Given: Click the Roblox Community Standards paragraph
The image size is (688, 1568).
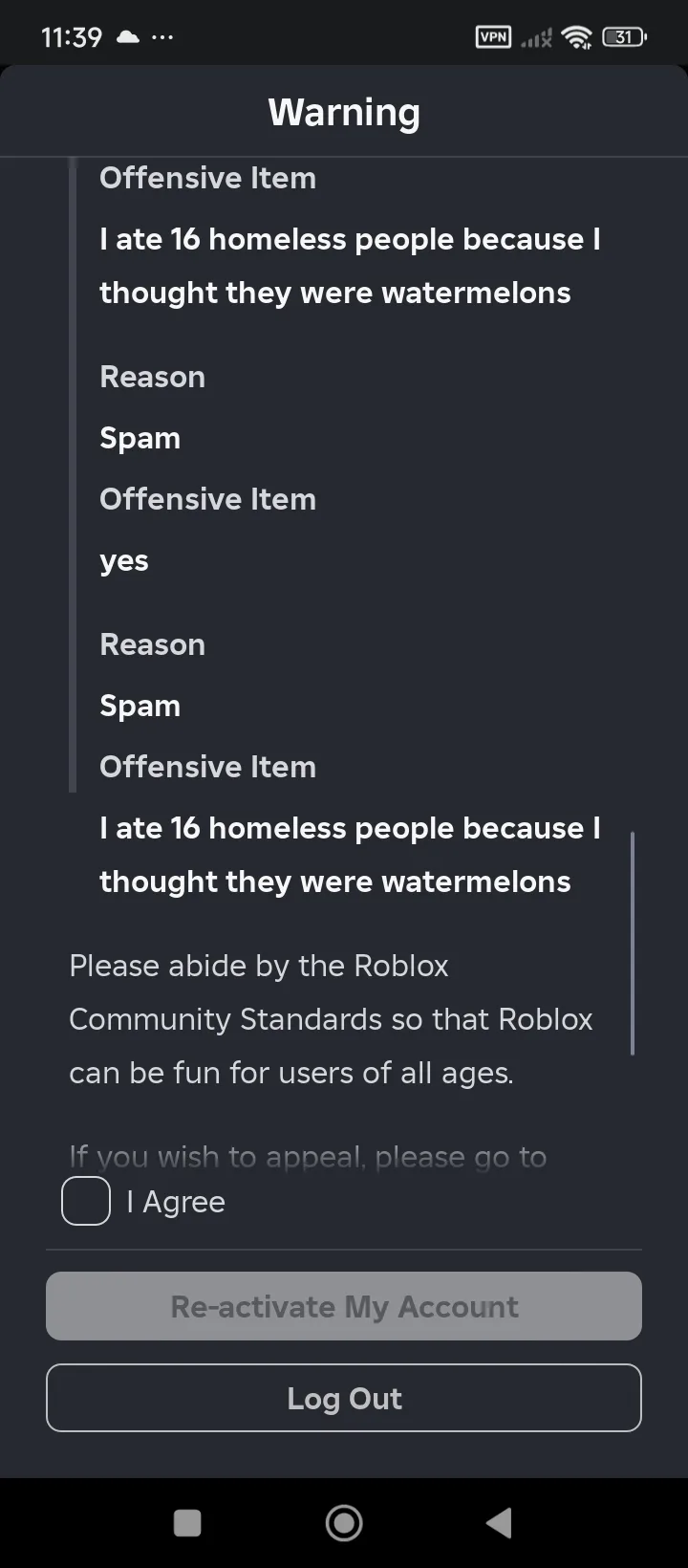Looking at the screenshot, I should point(331,1019).
